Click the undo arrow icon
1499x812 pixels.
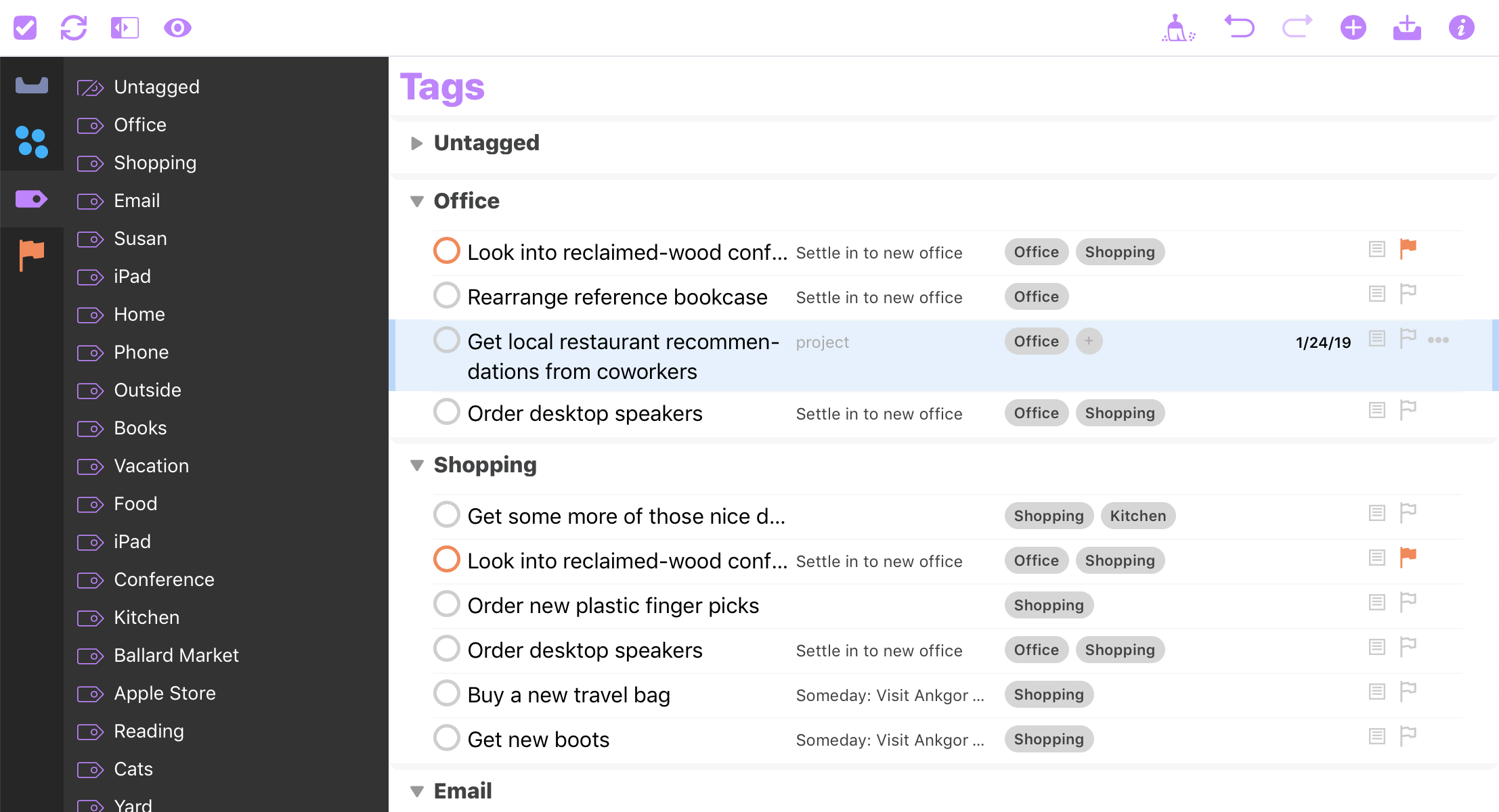tap(1238, 27)
